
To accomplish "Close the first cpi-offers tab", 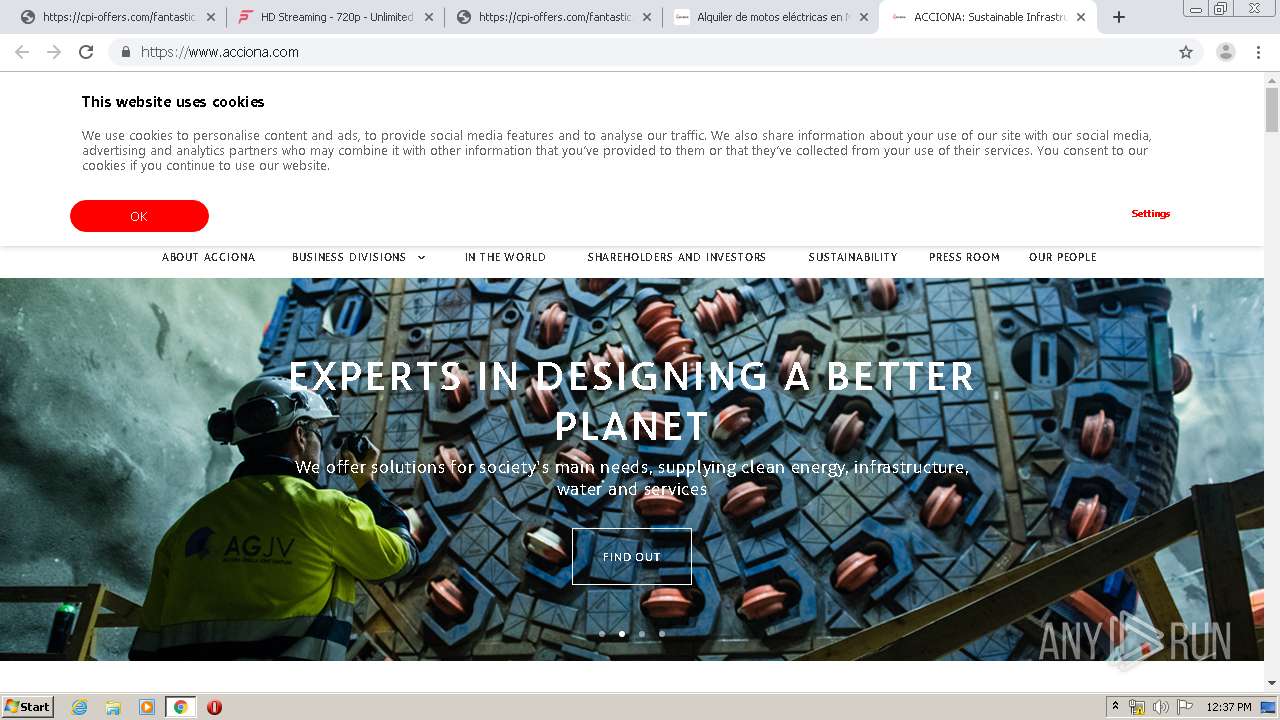I will [x=210, y=17].
